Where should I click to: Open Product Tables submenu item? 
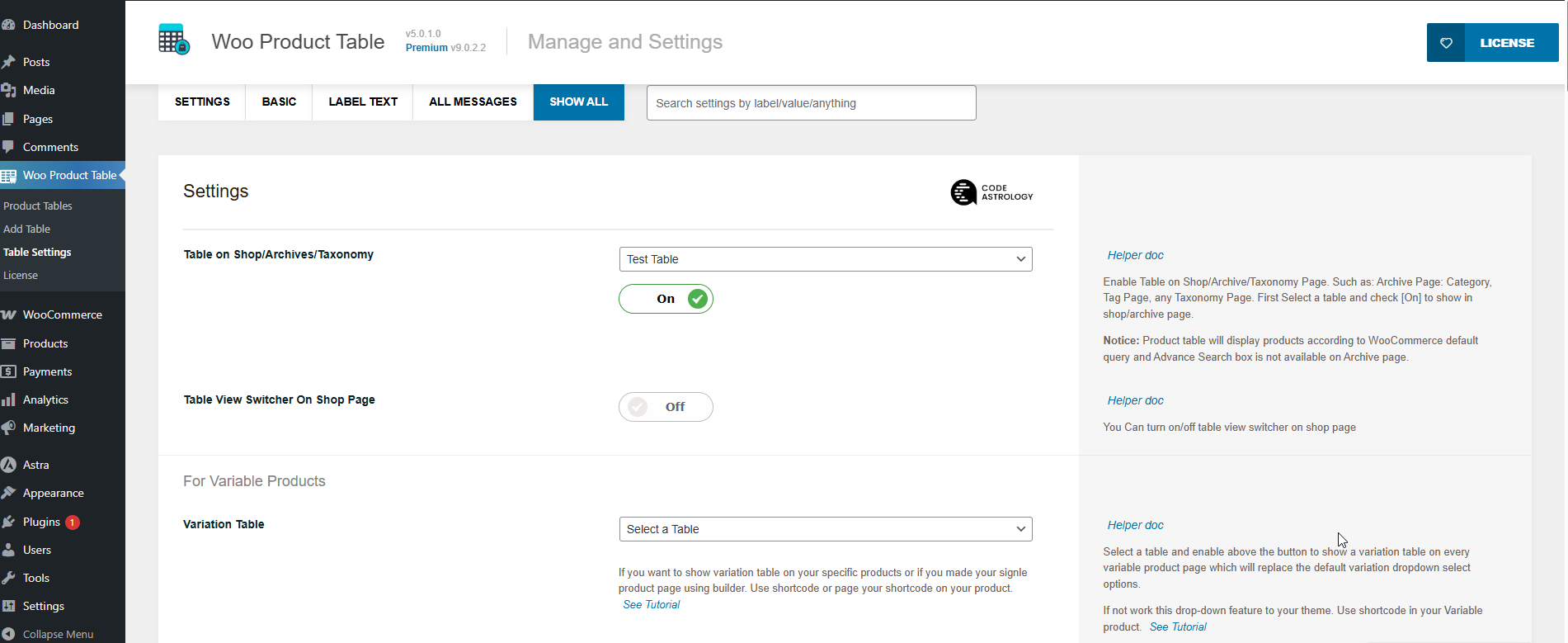[38, 206]
